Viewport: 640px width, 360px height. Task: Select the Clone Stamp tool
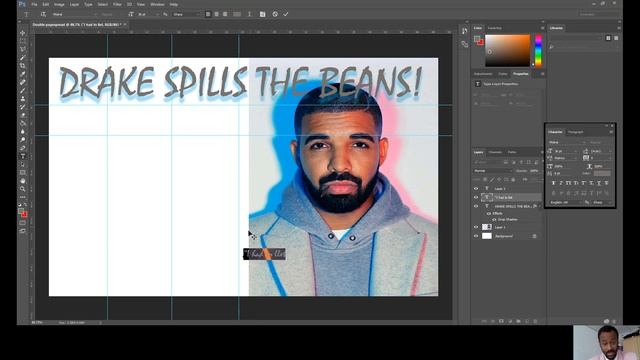click(x=22, y=98)
